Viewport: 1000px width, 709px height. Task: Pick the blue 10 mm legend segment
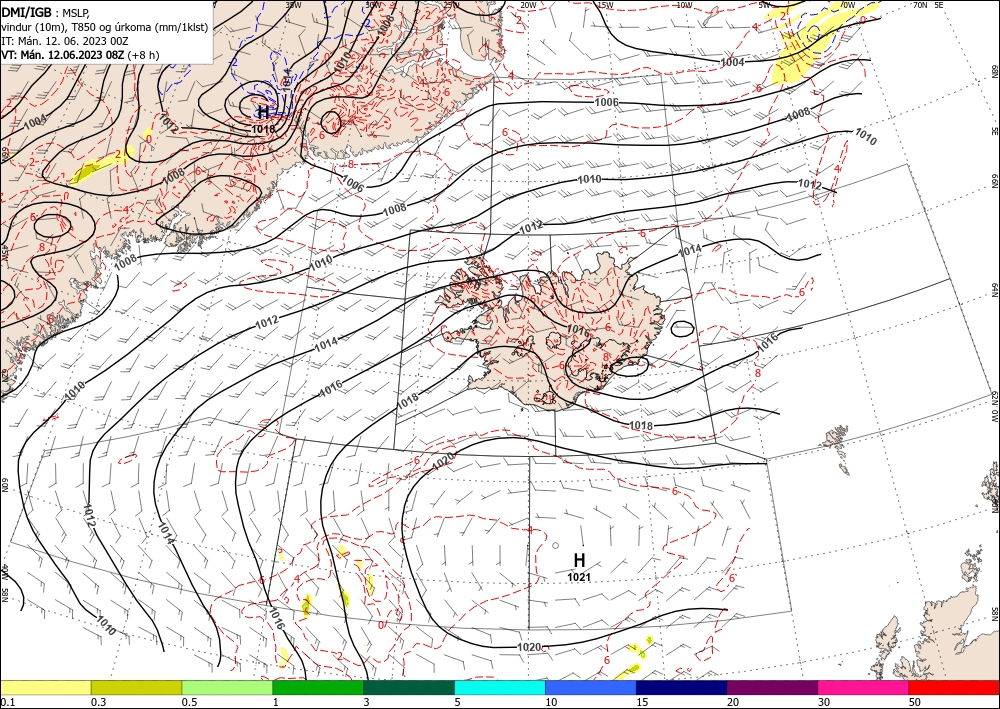click(591, 687)
